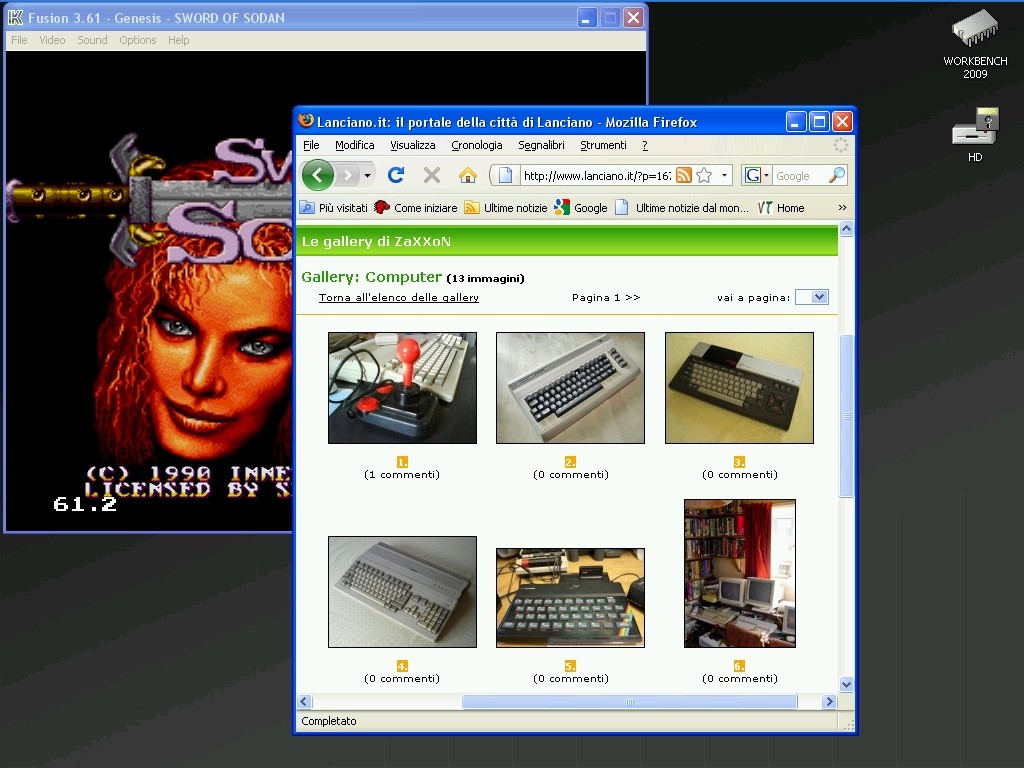Open Help menu in Fusion window
The height and width of the screenshot is (768, 1024).
pyautogui.click(x=178, y=40)
